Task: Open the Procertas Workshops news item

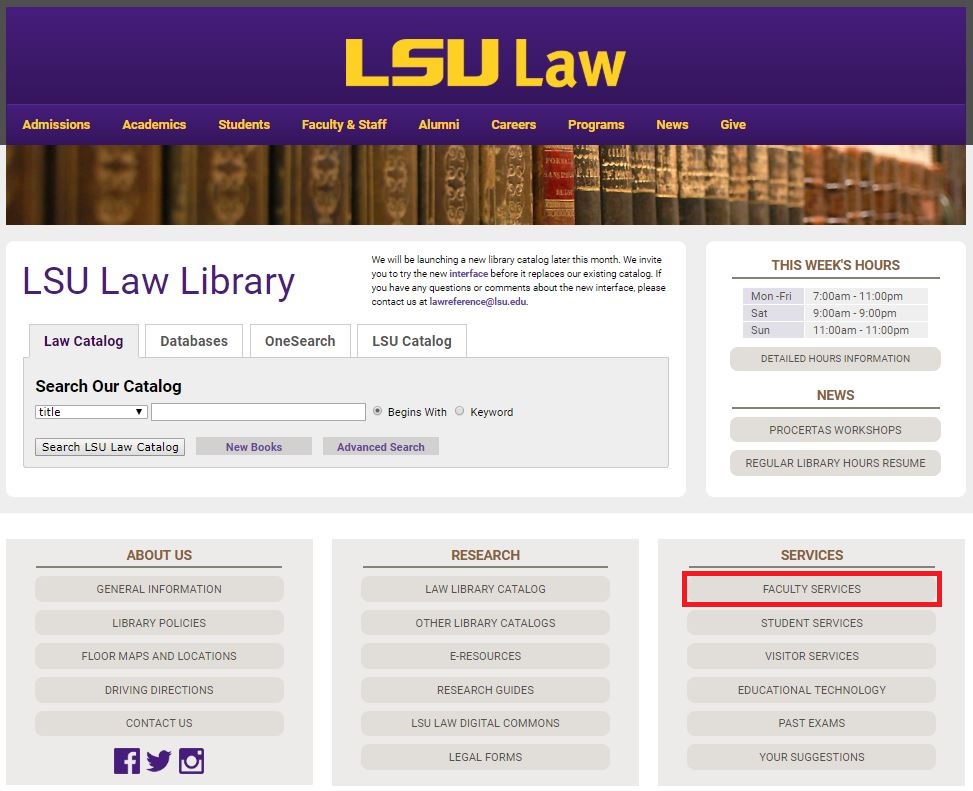Action: coord(835,430)
